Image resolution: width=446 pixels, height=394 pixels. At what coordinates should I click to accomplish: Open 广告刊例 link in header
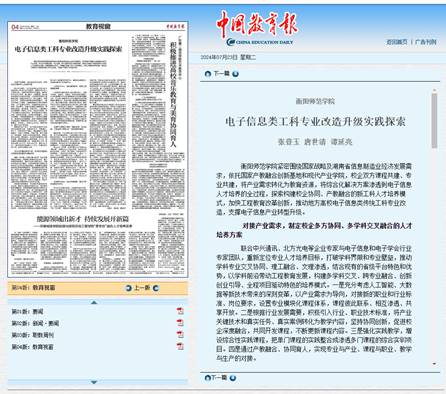(426, 42)
